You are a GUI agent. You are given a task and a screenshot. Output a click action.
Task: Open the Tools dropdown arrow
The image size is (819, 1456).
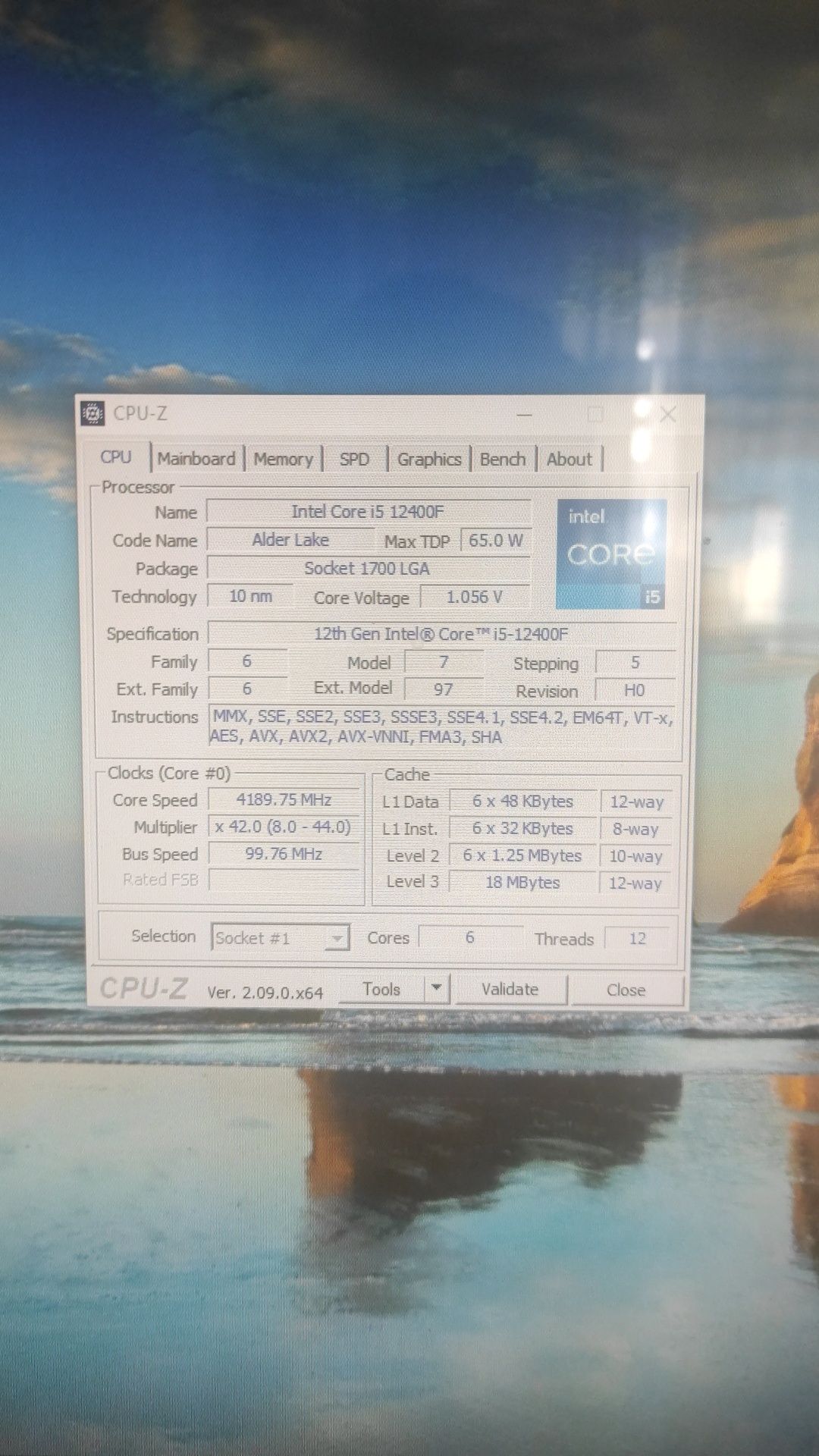click(x=436, y=988)
